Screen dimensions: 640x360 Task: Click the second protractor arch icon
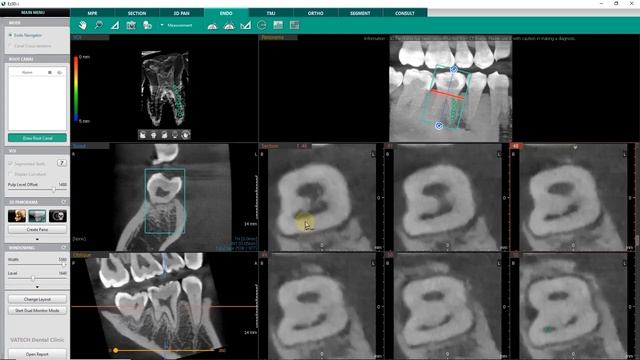coord(229,26)
